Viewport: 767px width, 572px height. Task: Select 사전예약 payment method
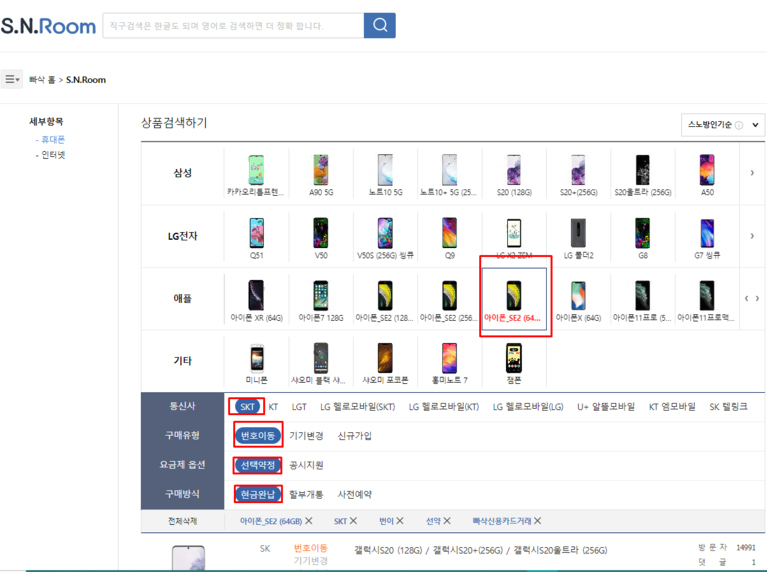tap(355, 494)
